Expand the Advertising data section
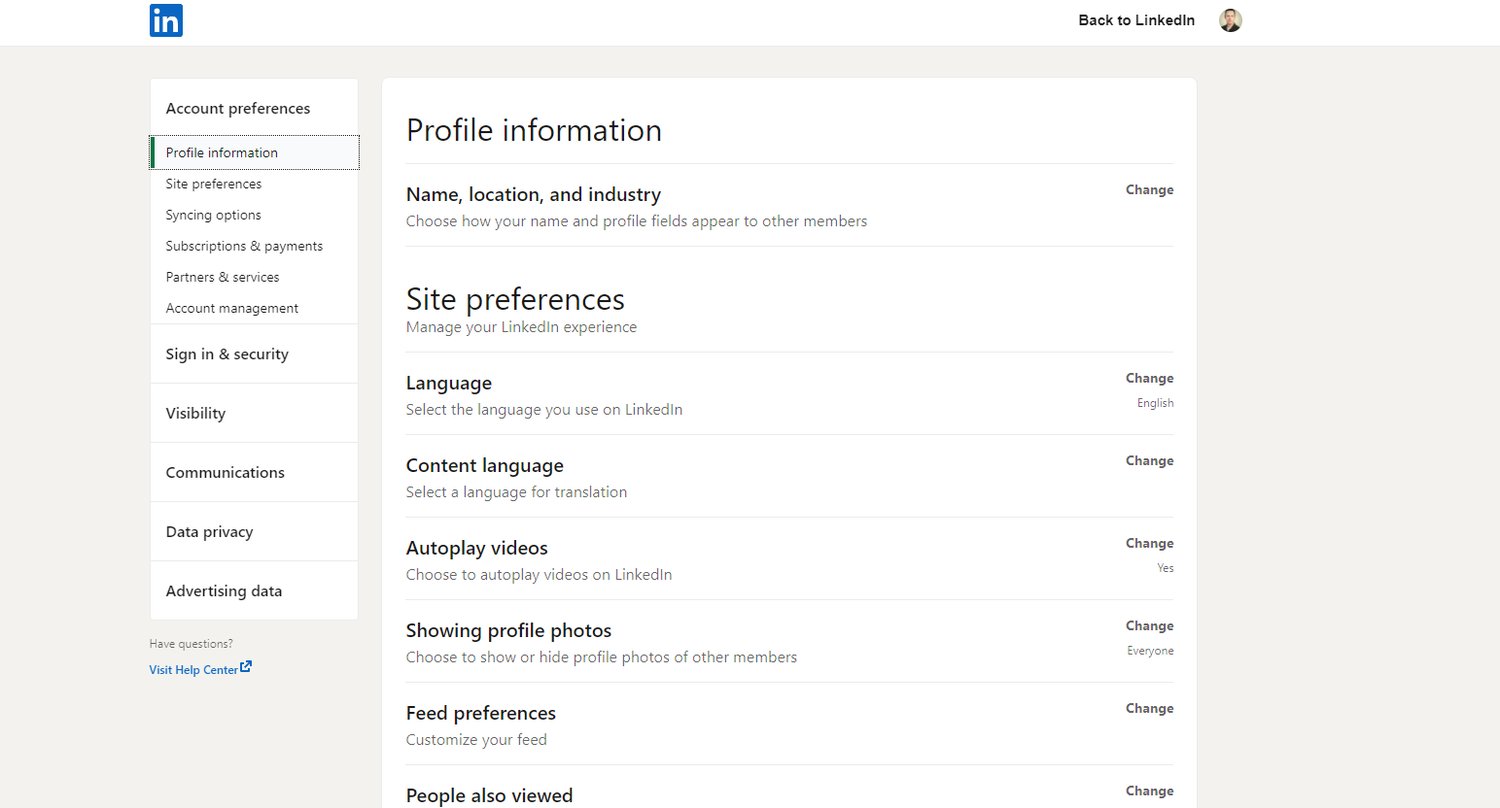Screen dimensions: 1500x808 point(223,590)
